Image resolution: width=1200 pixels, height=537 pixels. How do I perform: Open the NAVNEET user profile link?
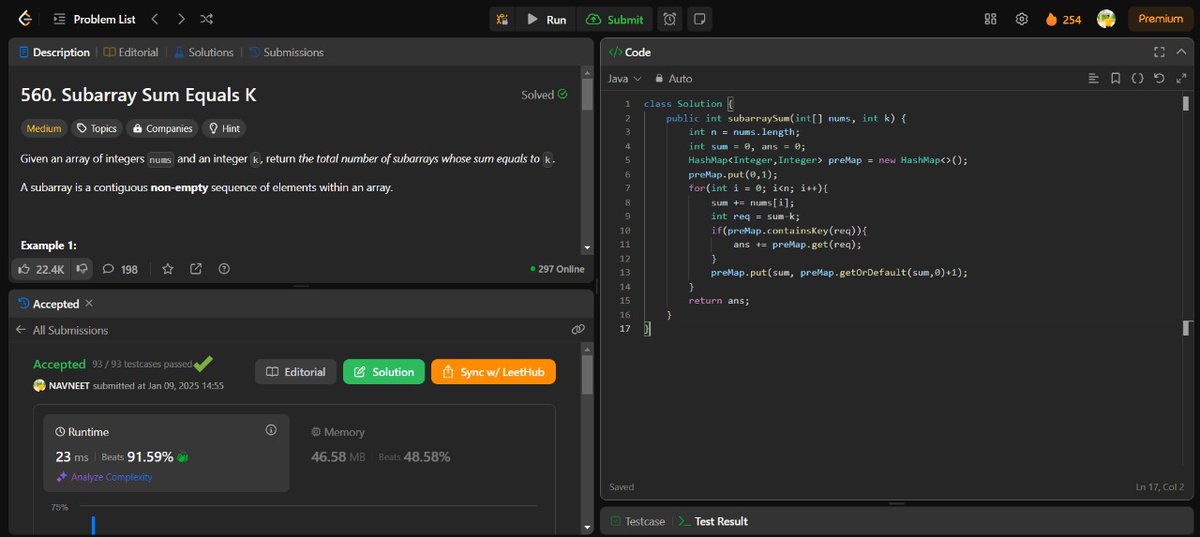coord(69,386)
